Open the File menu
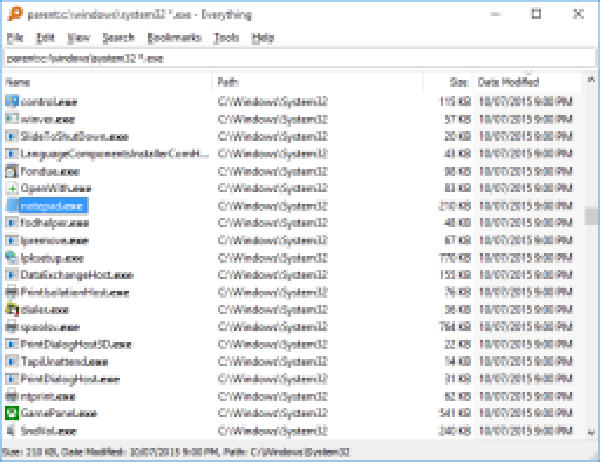 coord(15,38)
